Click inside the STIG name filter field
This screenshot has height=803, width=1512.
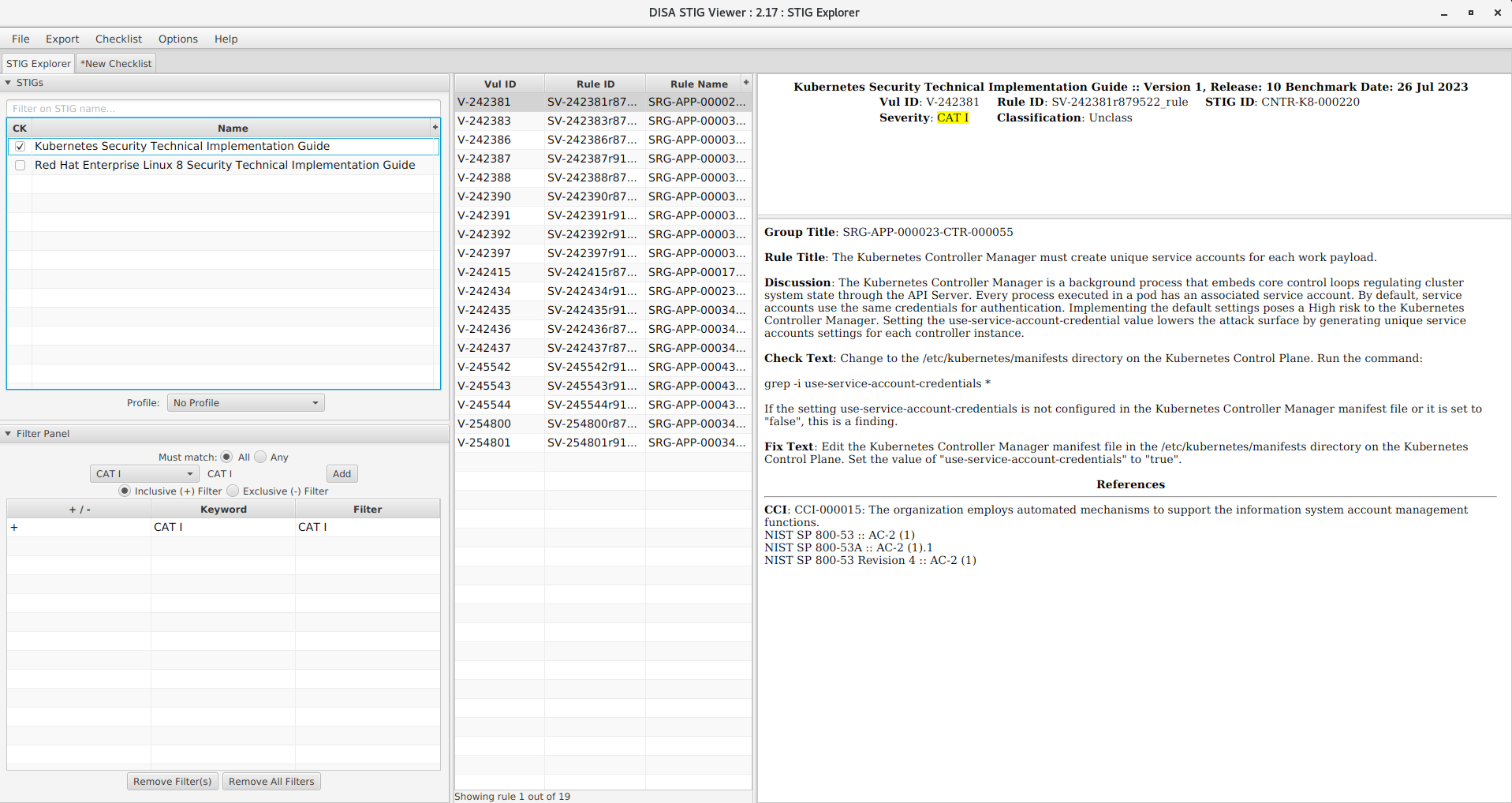223,108
